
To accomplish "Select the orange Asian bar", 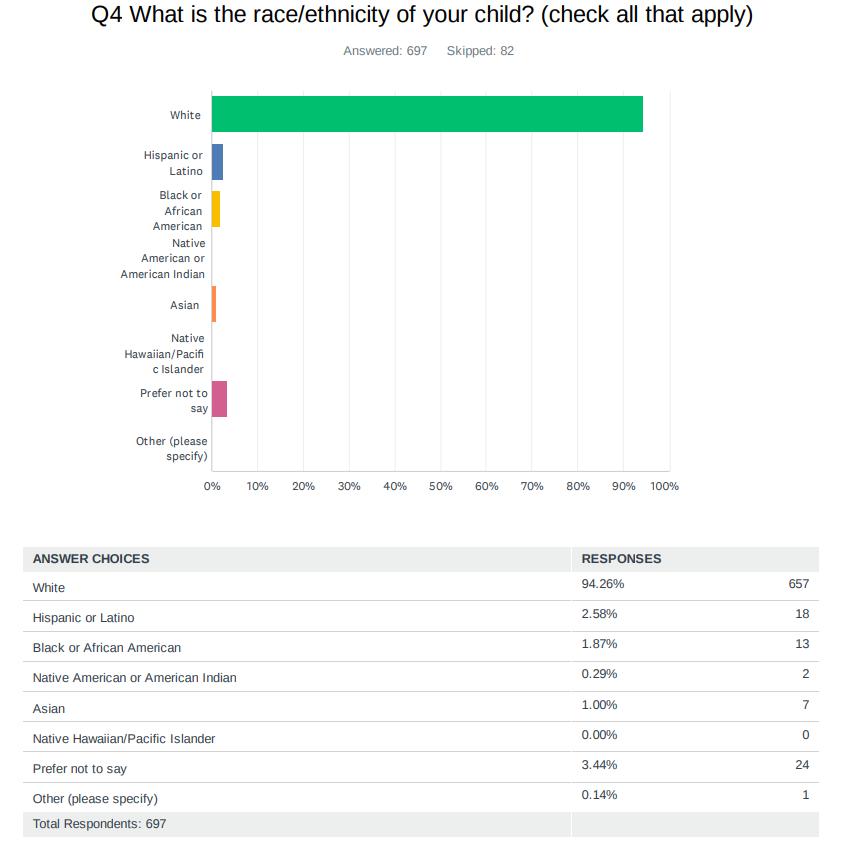I will [x=214, y=304].
